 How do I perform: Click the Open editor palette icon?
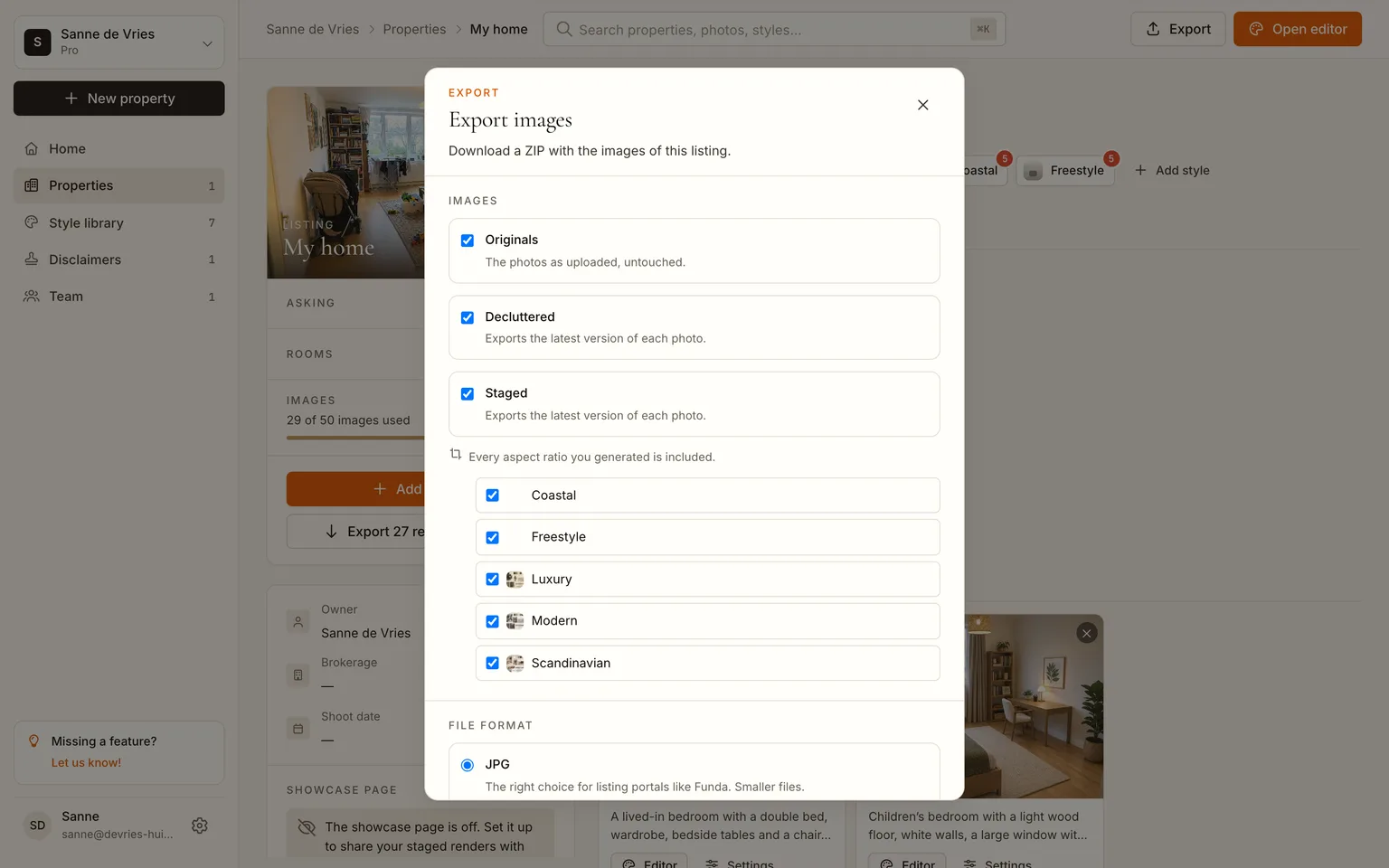1256,29
